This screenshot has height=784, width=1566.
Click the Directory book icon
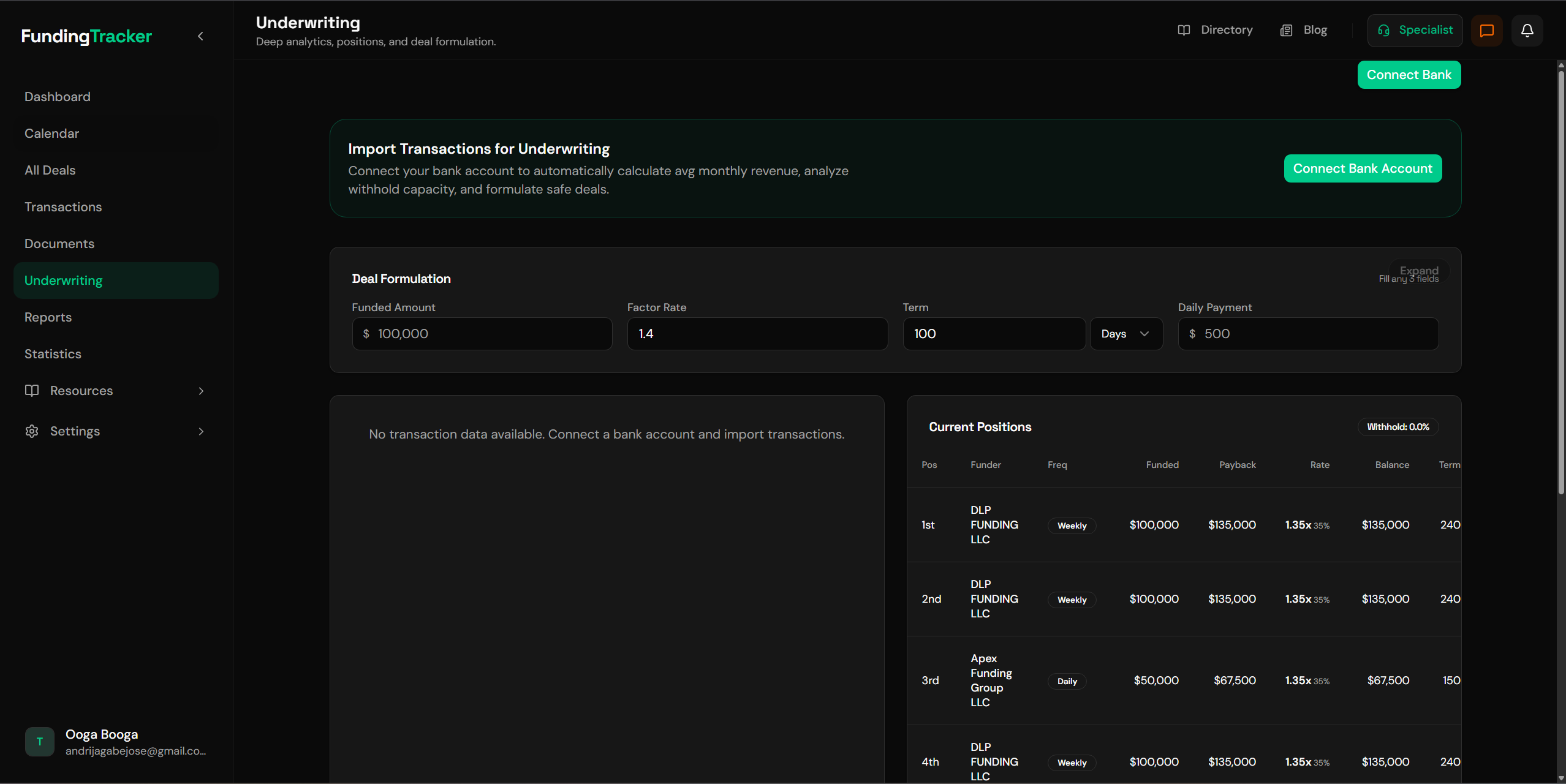point(1184,30)
